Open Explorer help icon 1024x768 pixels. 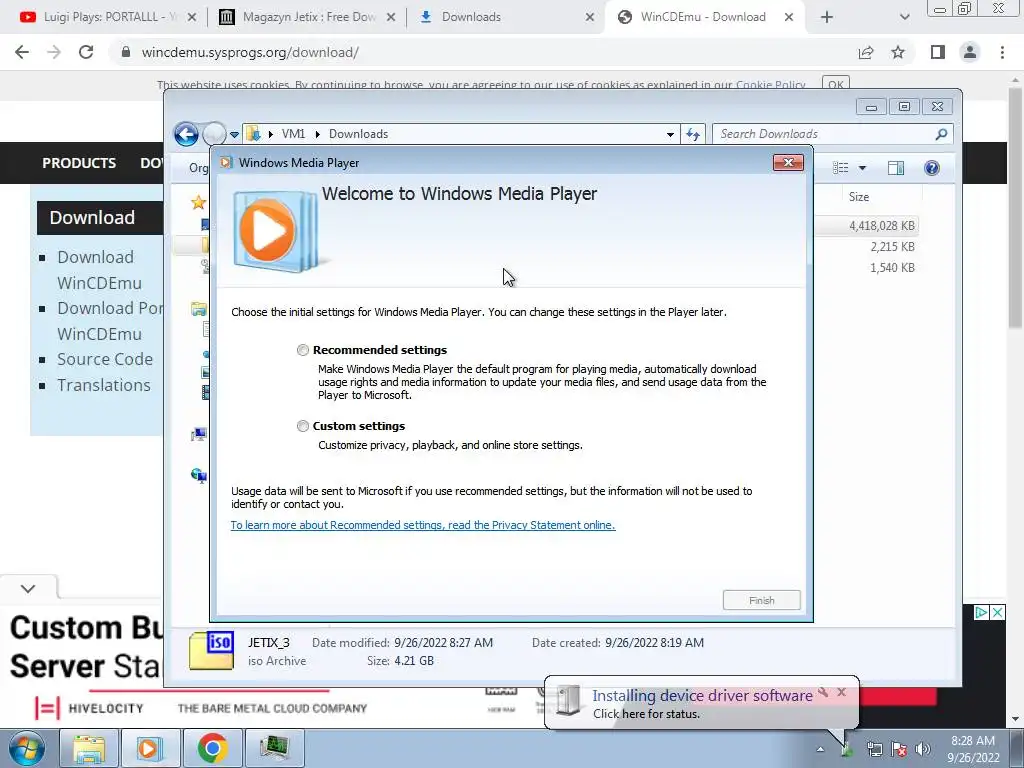coord(932,168)
